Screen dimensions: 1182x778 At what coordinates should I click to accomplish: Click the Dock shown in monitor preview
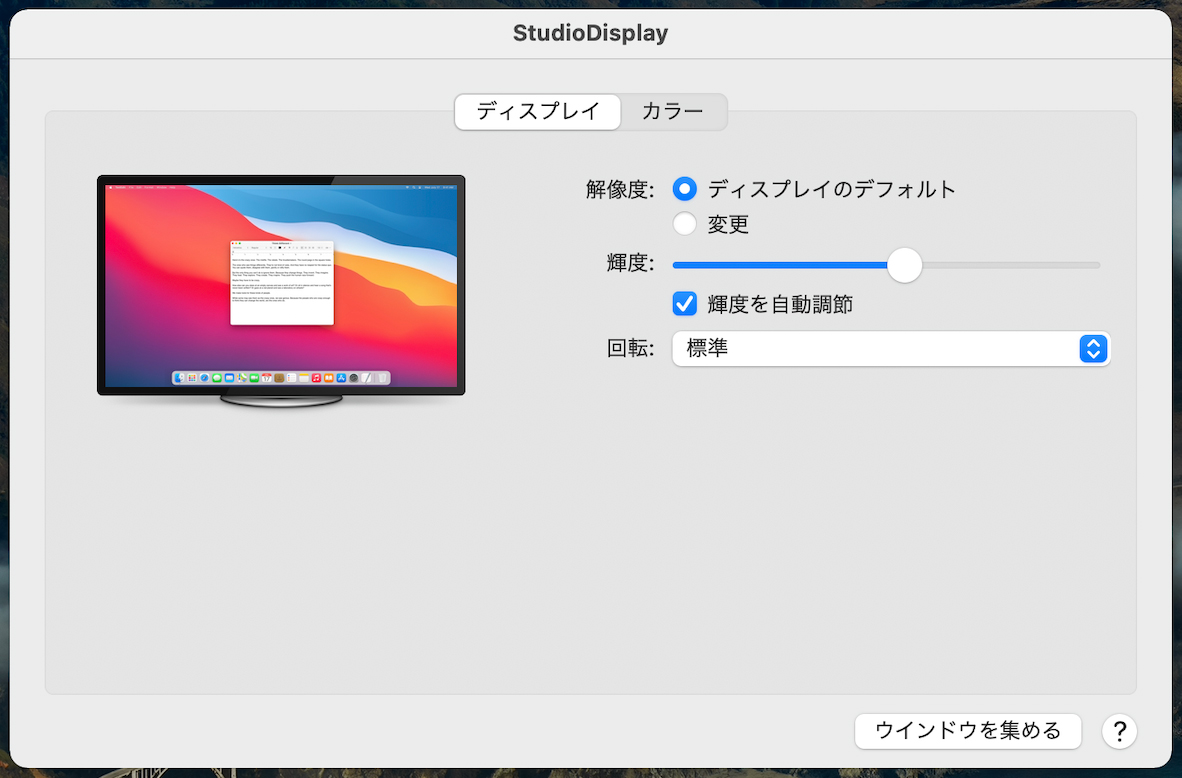click(x=281, y=378)
